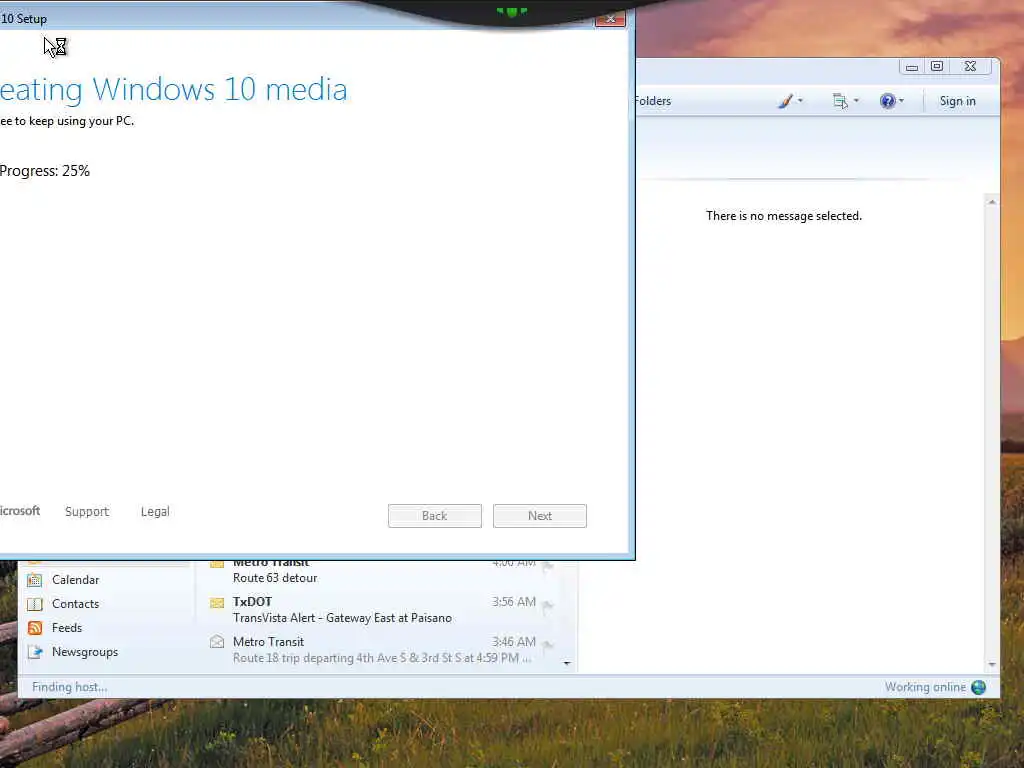Switch to Calendar label in Mail sidebar
This screenshot has height=768, width=1024.
click(x=76, y=580)
